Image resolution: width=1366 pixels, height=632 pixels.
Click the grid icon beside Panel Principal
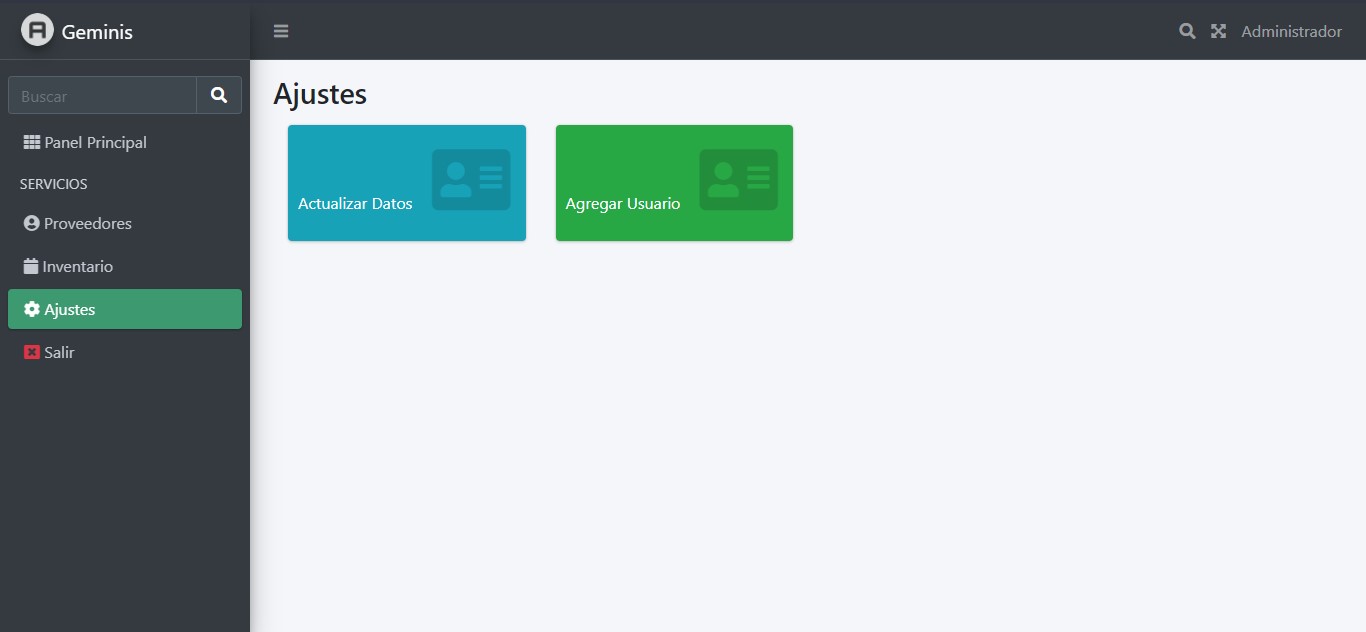tap(32, 143)
